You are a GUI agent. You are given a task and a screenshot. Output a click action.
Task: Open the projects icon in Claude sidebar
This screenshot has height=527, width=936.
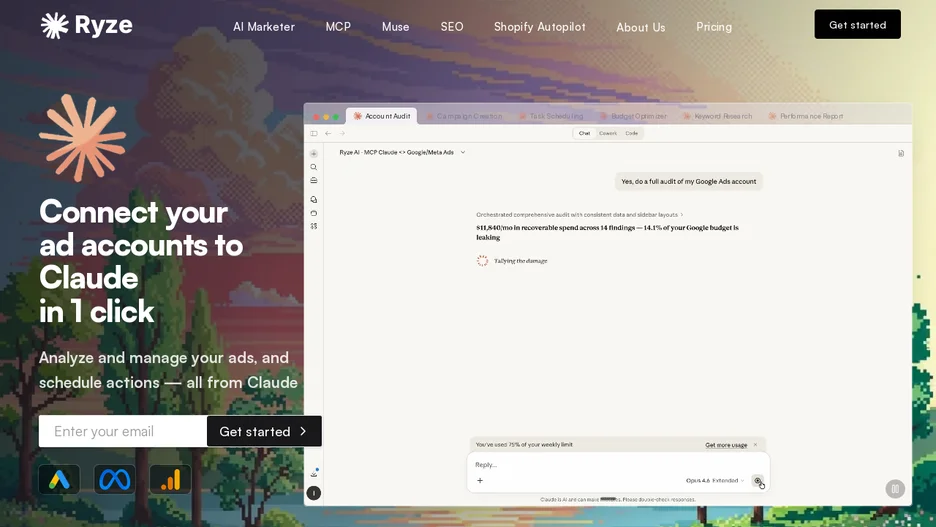coord(313,213)
